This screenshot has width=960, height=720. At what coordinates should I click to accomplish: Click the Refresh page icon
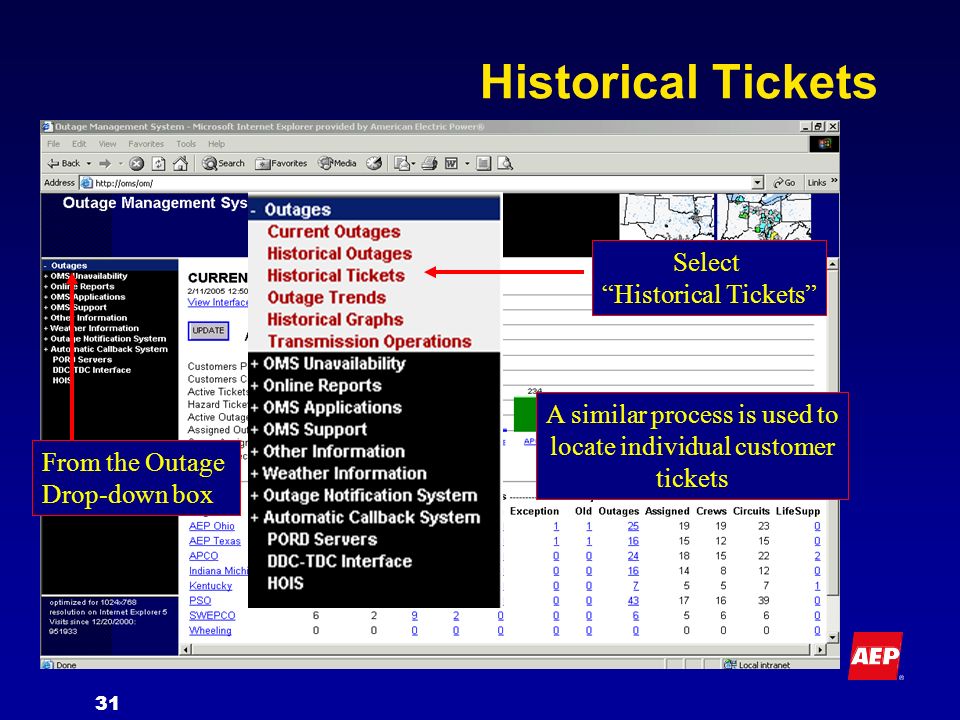click(x=159, y=163)
